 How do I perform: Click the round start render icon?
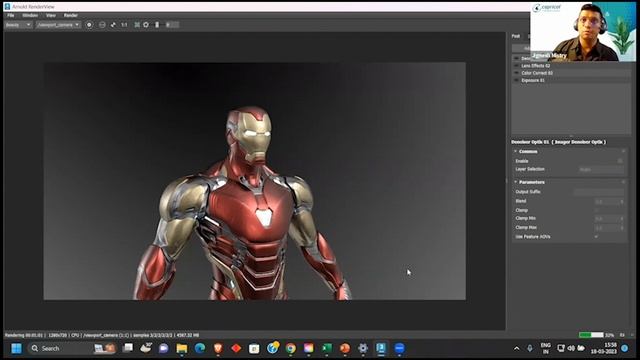(89, 25)
